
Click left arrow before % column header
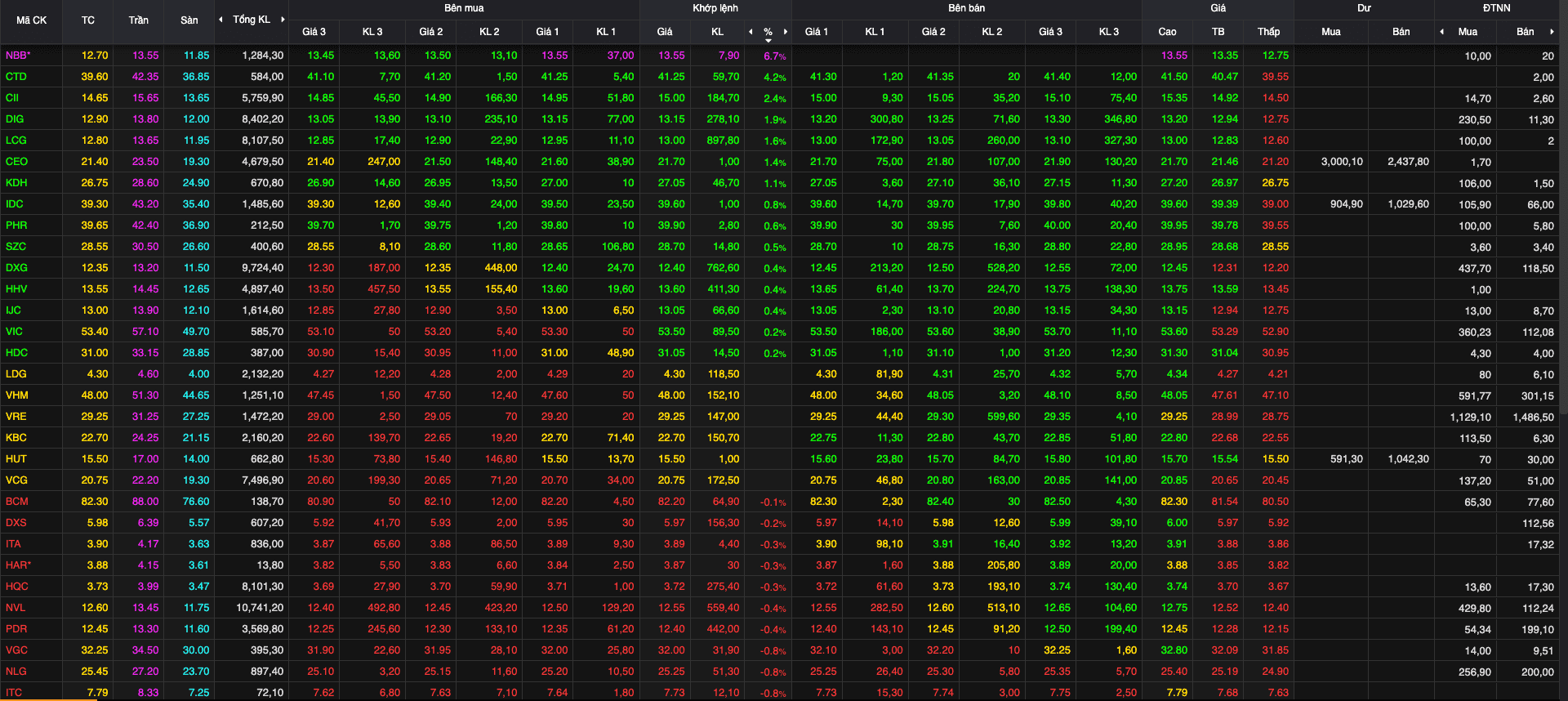(x=751, y=32)
